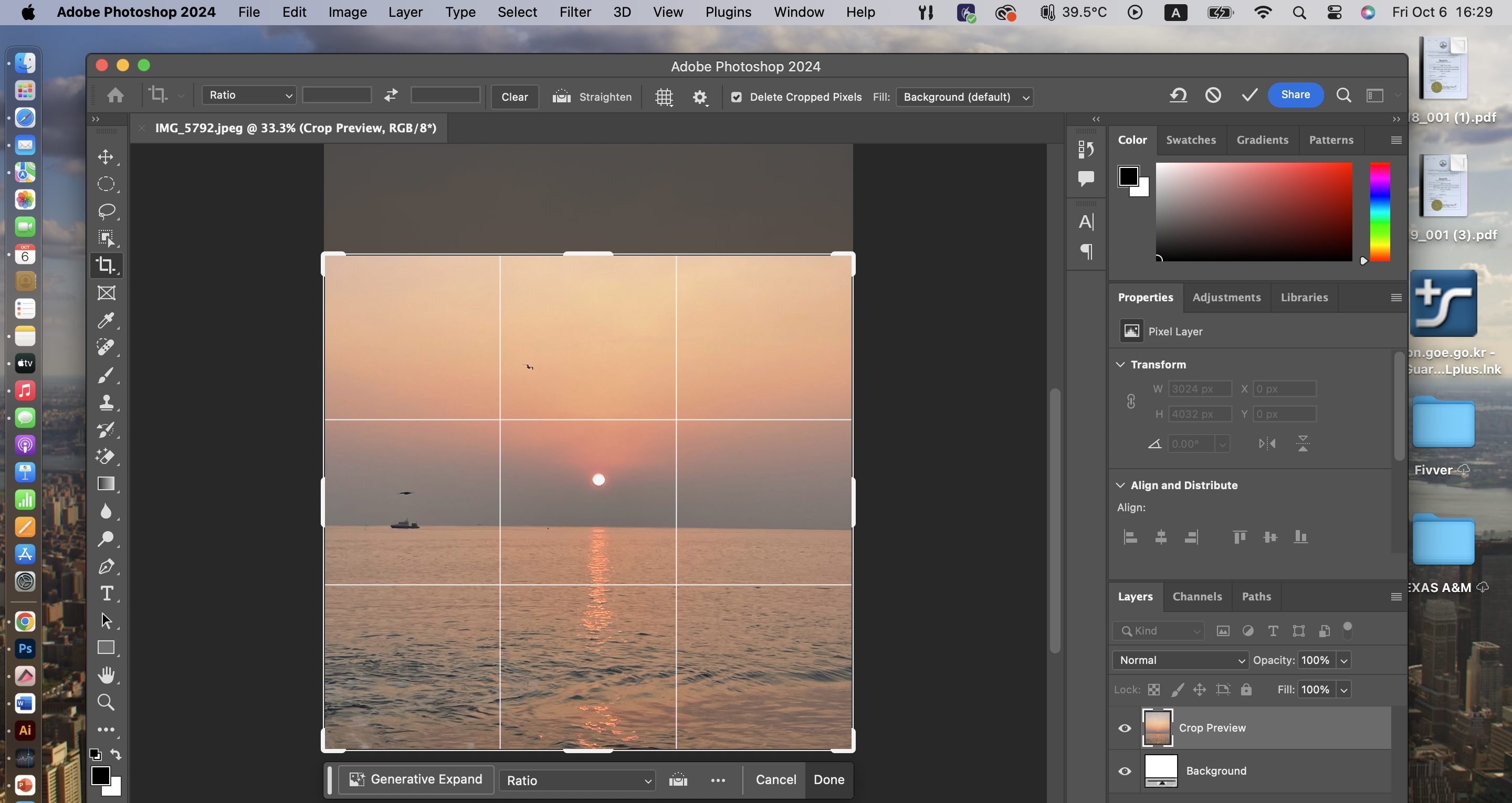Click Done in the crop taskbar
This screenshot has width=1512, height=803.
(828, 779)
